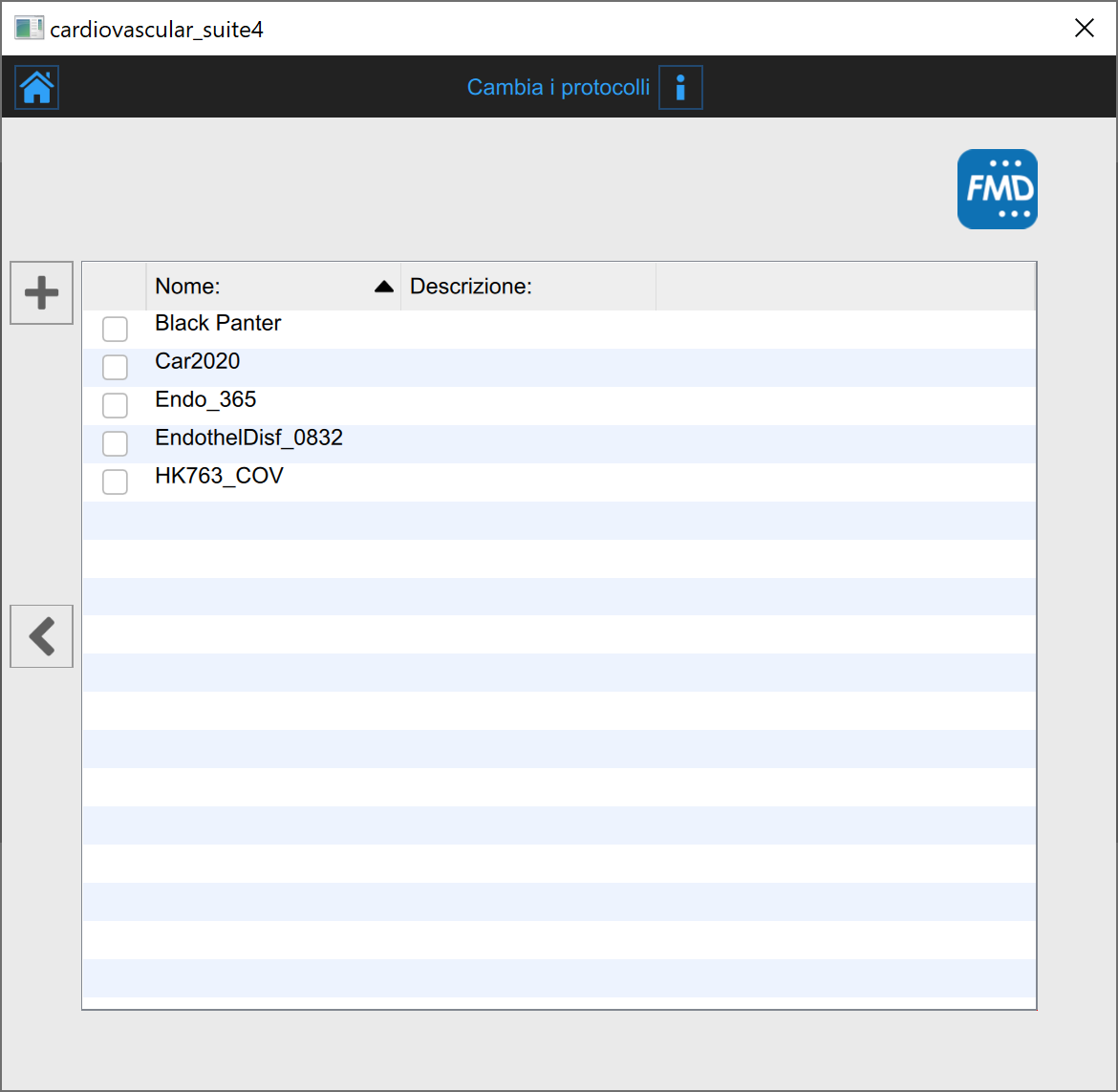Click the Nome column header label
1118x1092 pixels.
(188, 287)
